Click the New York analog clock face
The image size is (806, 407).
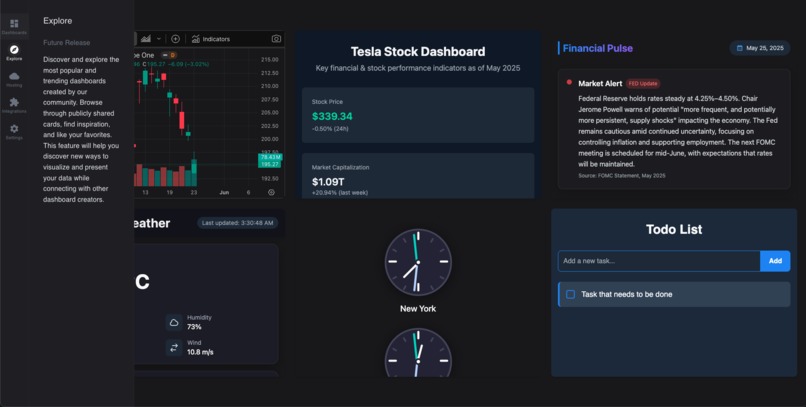[418, 263]
